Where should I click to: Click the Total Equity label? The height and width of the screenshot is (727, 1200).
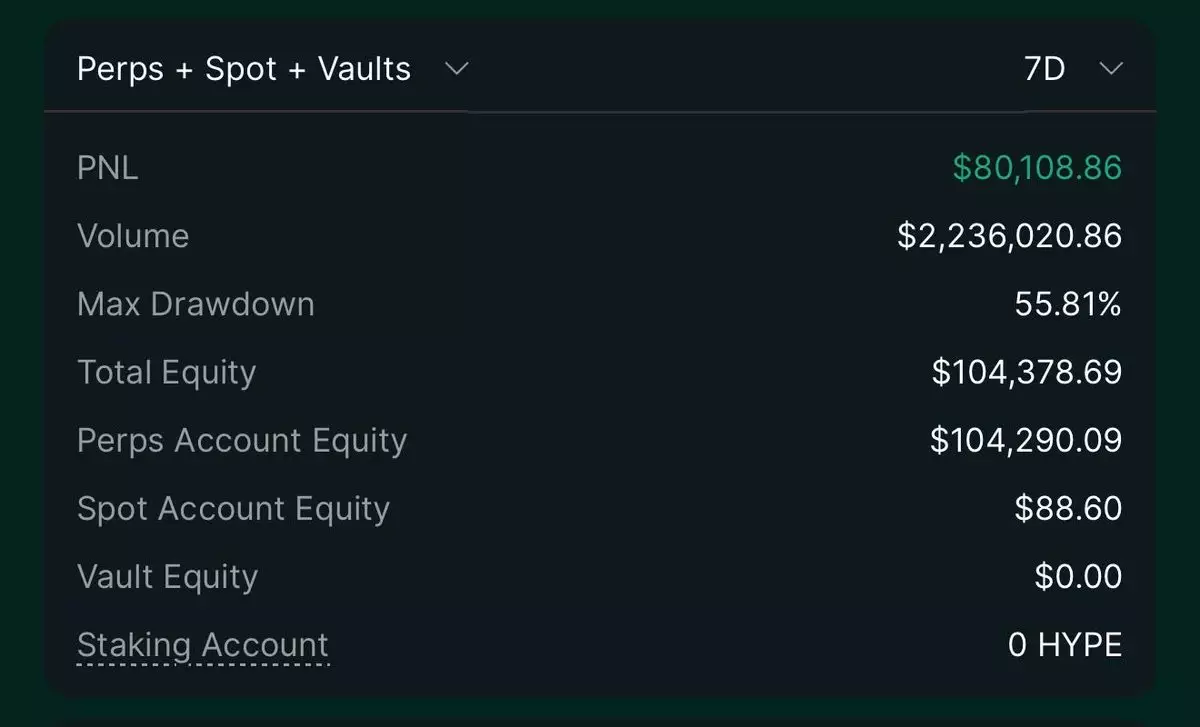click(x=166, y=372)
